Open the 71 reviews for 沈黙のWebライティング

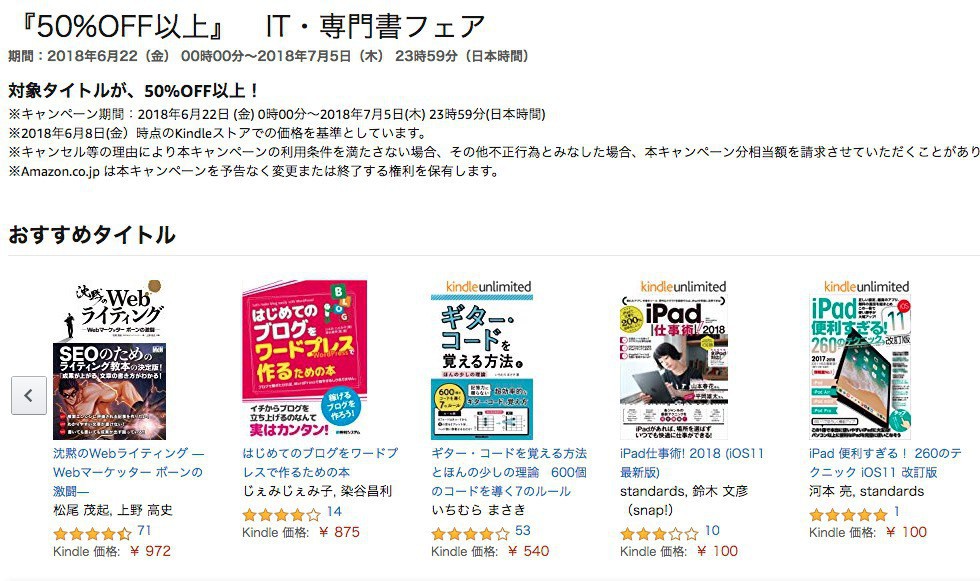coord(144,530)
